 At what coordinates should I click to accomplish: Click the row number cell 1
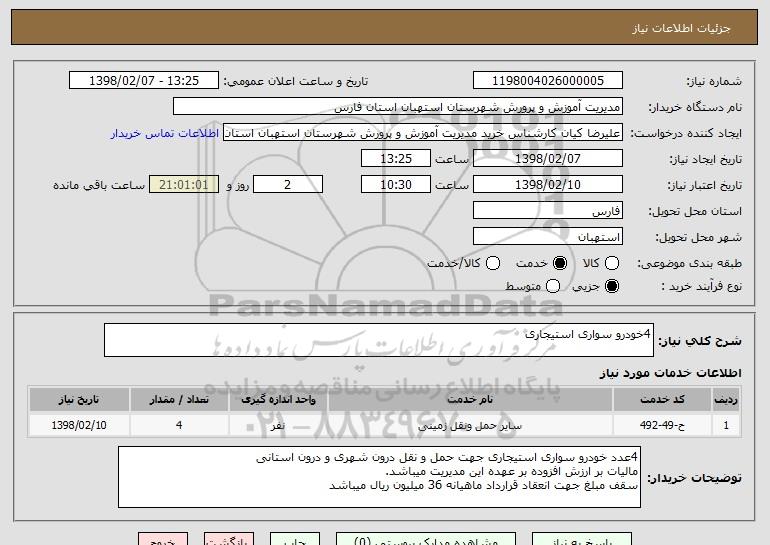(x=726, y=425)
